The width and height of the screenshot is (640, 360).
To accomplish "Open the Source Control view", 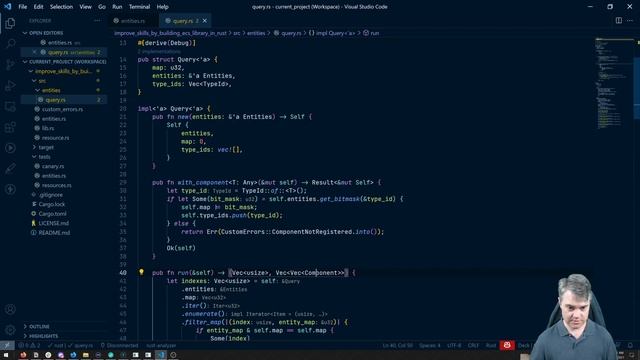I will [10, 64].
